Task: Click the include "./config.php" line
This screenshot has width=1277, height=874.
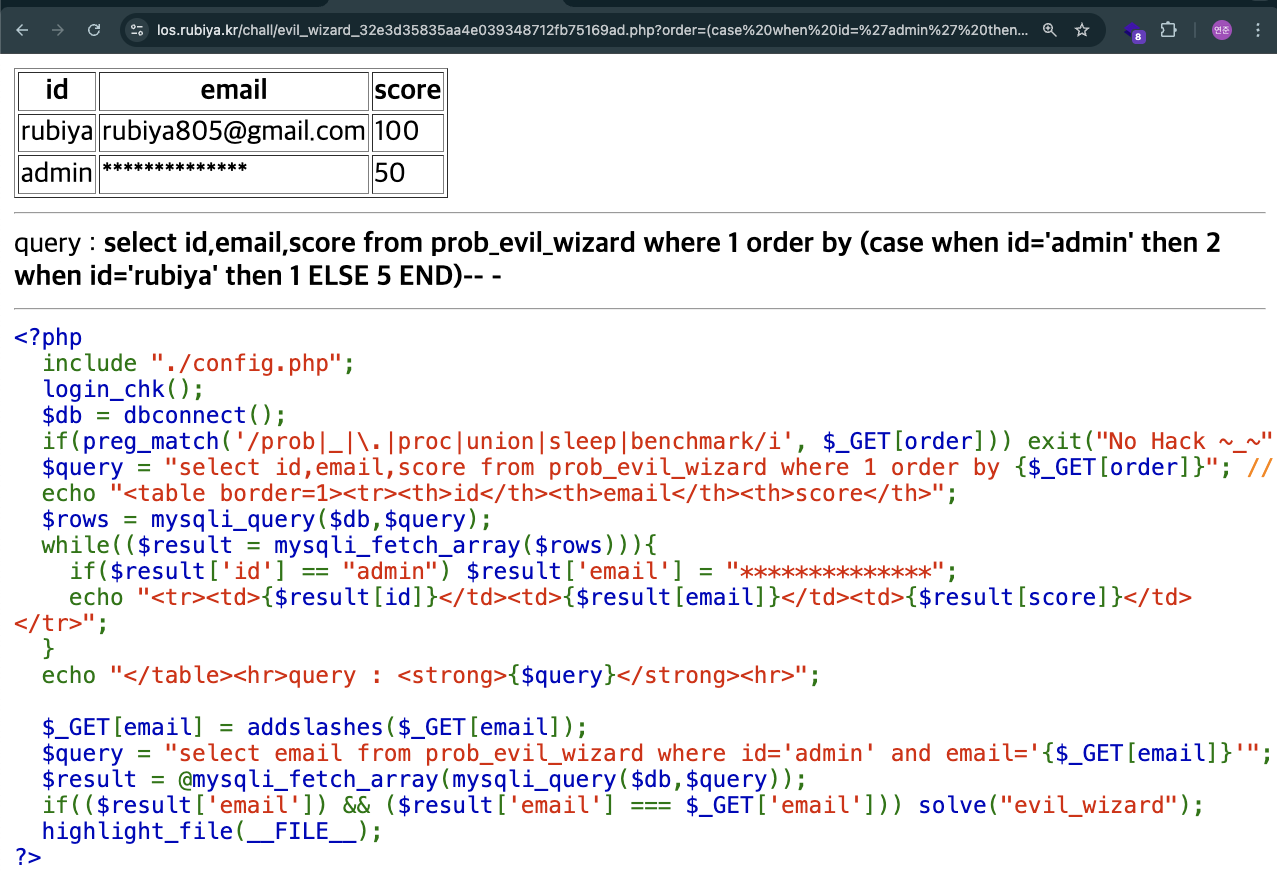Action: [198, 364]
